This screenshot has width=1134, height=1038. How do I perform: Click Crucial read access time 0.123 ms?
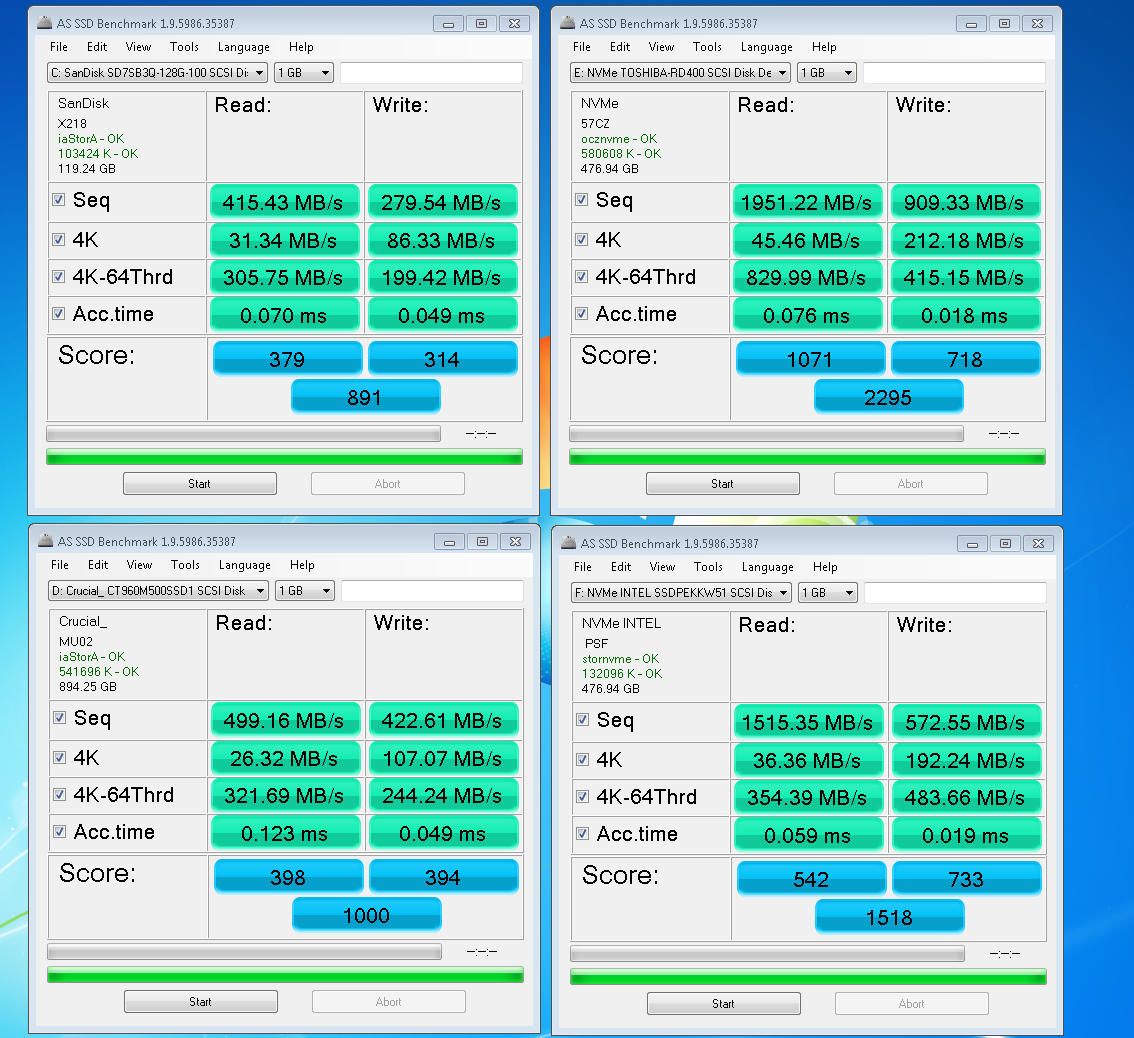click(x=285, y=833)
